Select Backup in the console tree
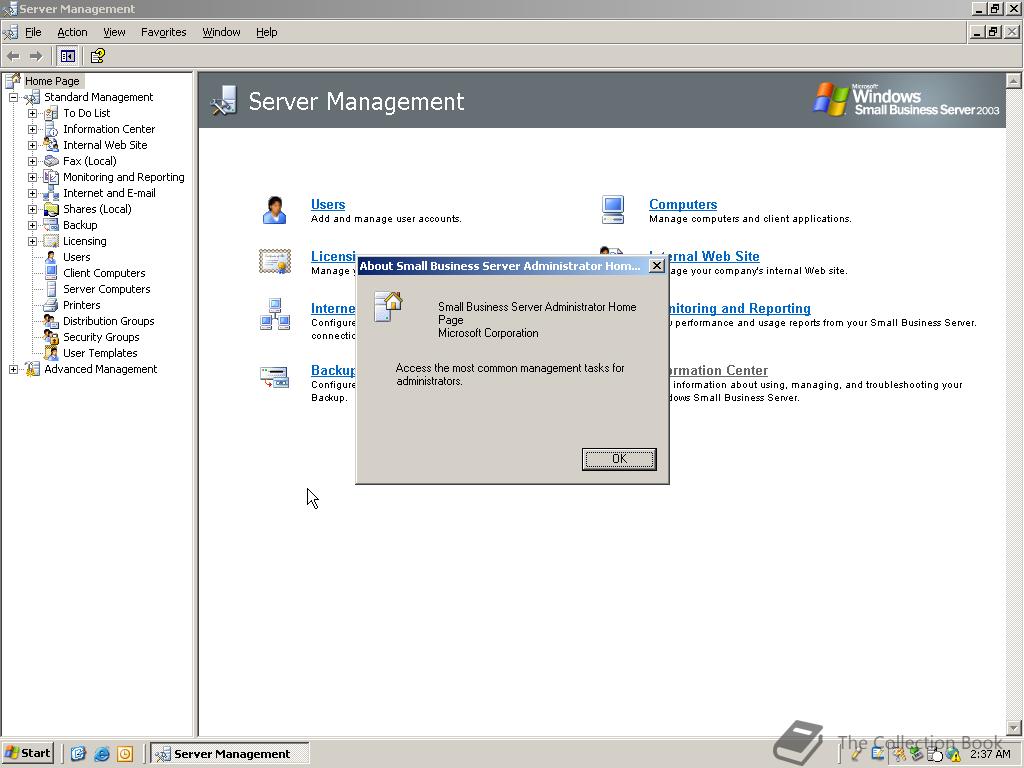1024x768 pixels. (80, 225)
